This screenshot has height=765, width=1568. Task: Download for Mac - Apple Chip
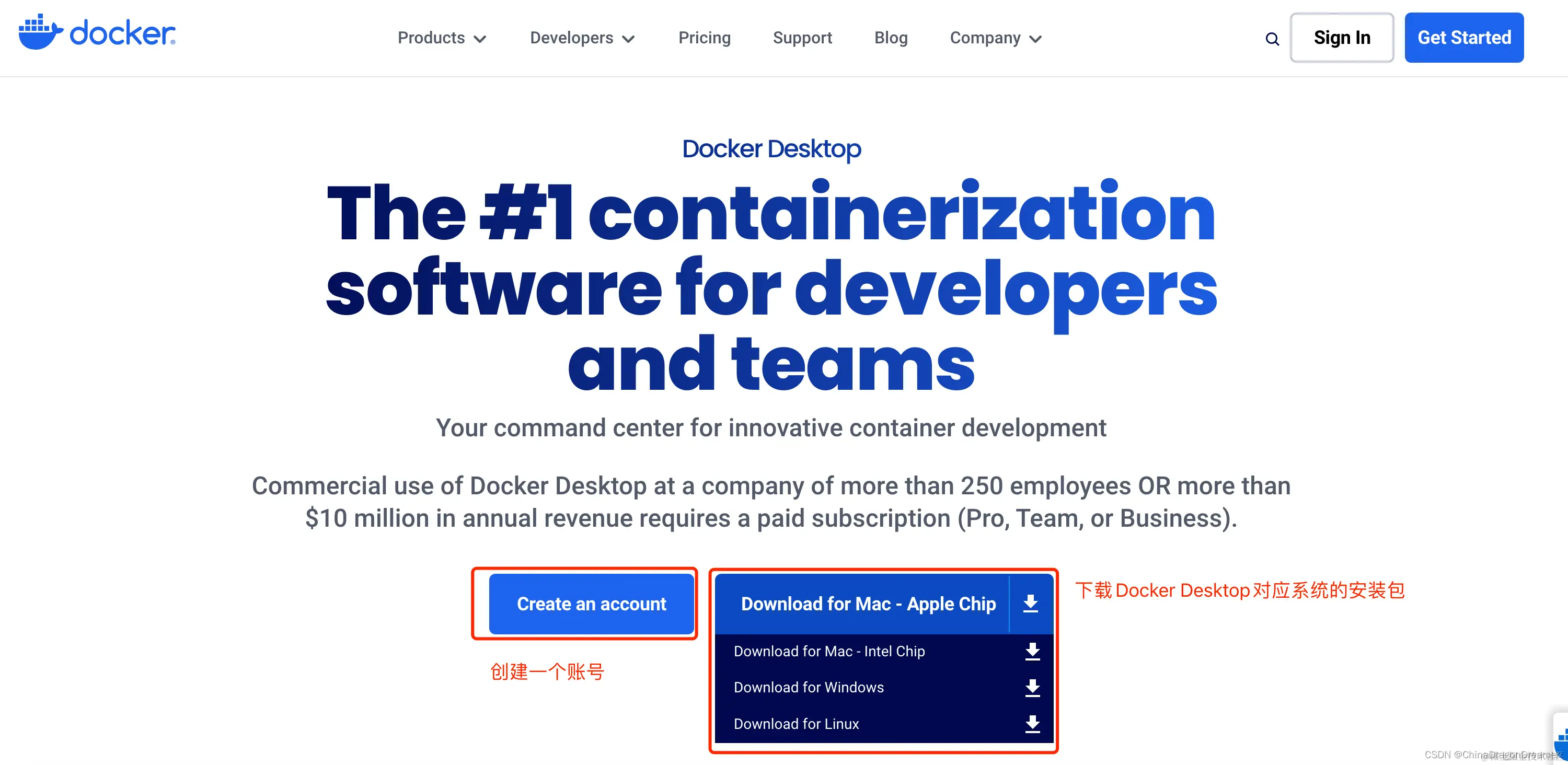(868, 604)
